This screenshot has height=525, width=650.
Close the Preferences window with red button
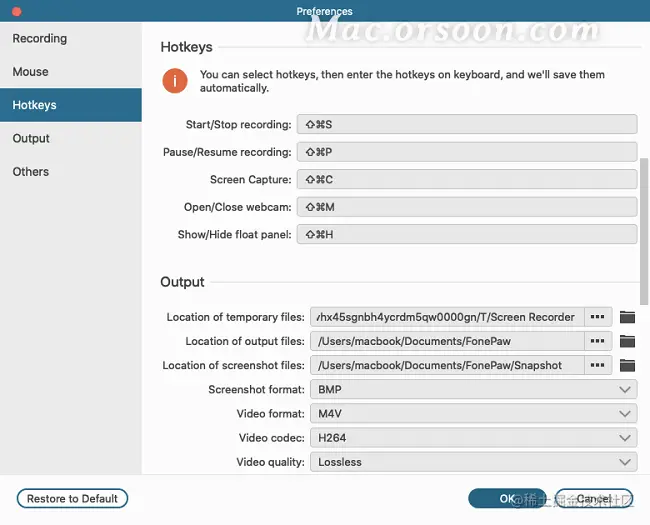click(x=17, y=12)
